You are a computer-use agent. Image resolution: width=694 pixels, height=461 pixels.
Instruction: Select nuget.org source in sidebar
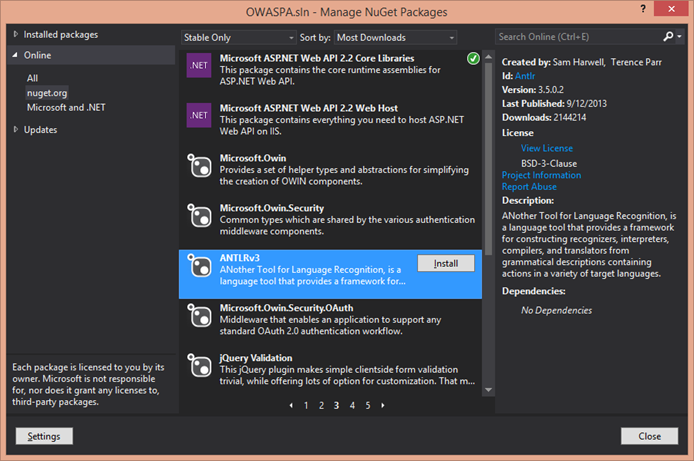(x=46, y=92)
